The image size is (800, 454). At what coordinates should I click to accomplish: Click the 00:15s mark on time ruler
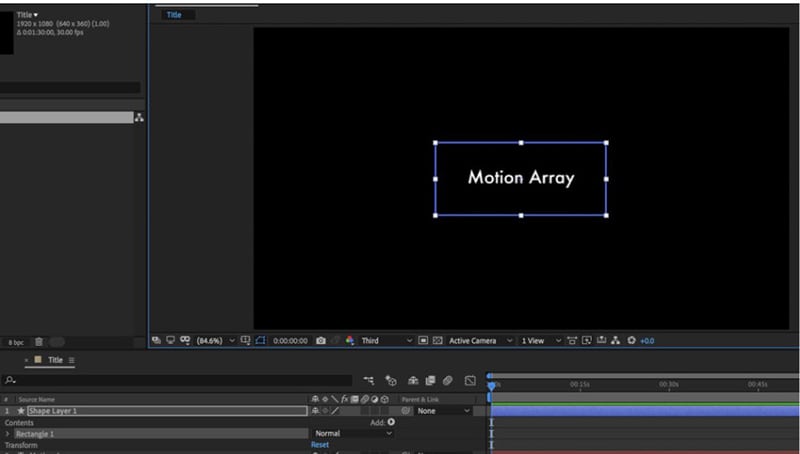click(x=580, y=384)
